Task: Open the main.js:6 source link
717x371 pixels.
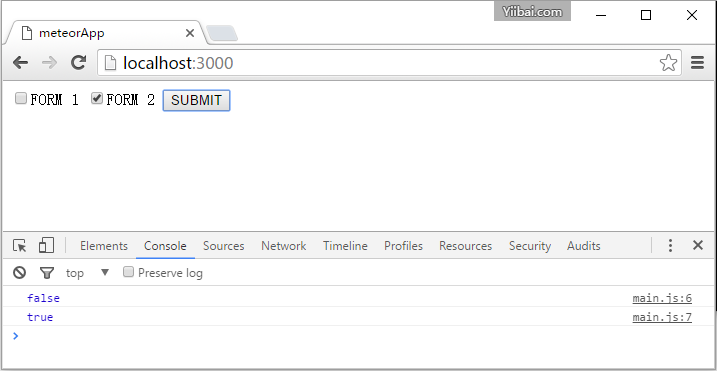Action: tap(662, 299)
